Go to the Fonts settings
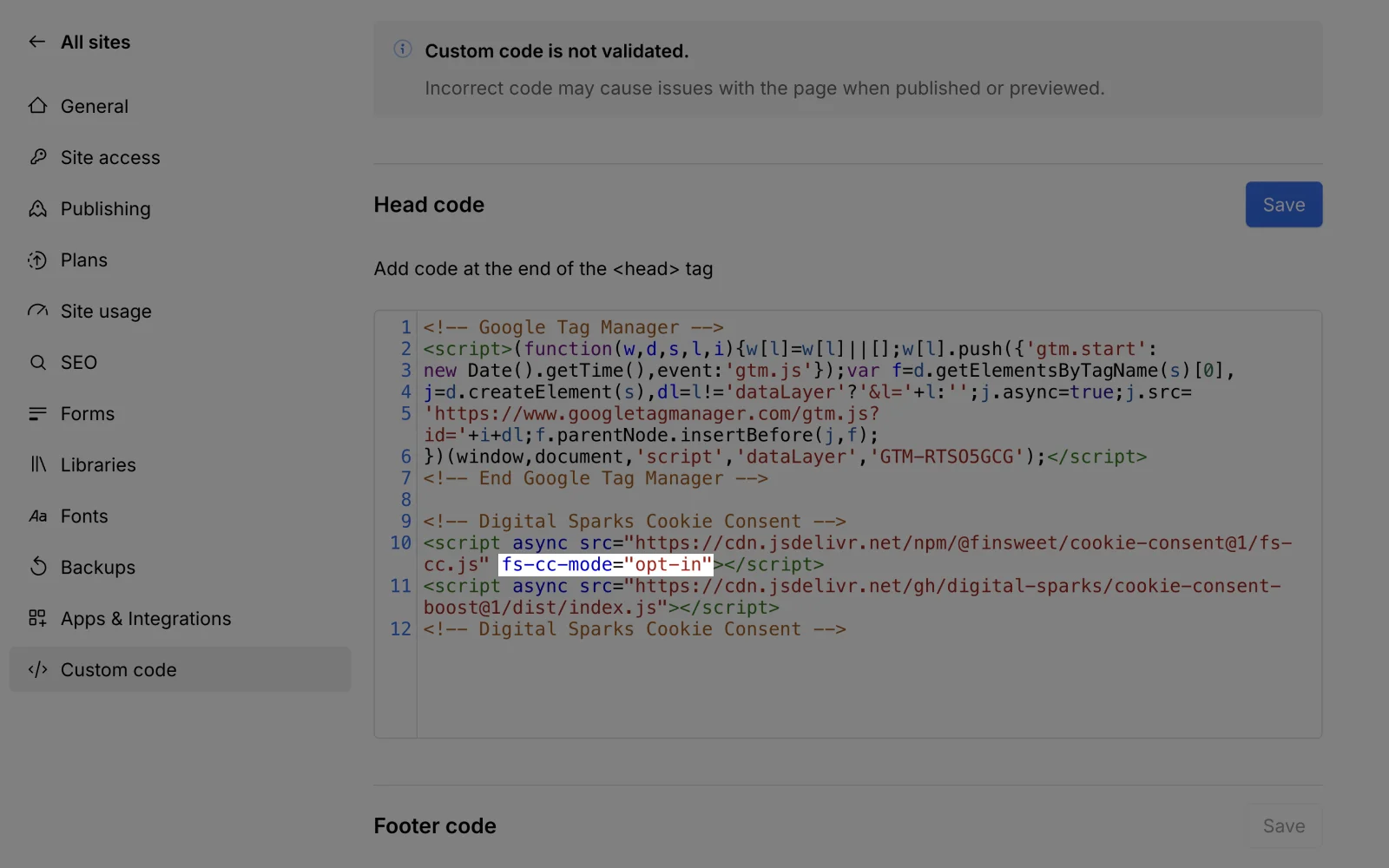 pos(84,516)
